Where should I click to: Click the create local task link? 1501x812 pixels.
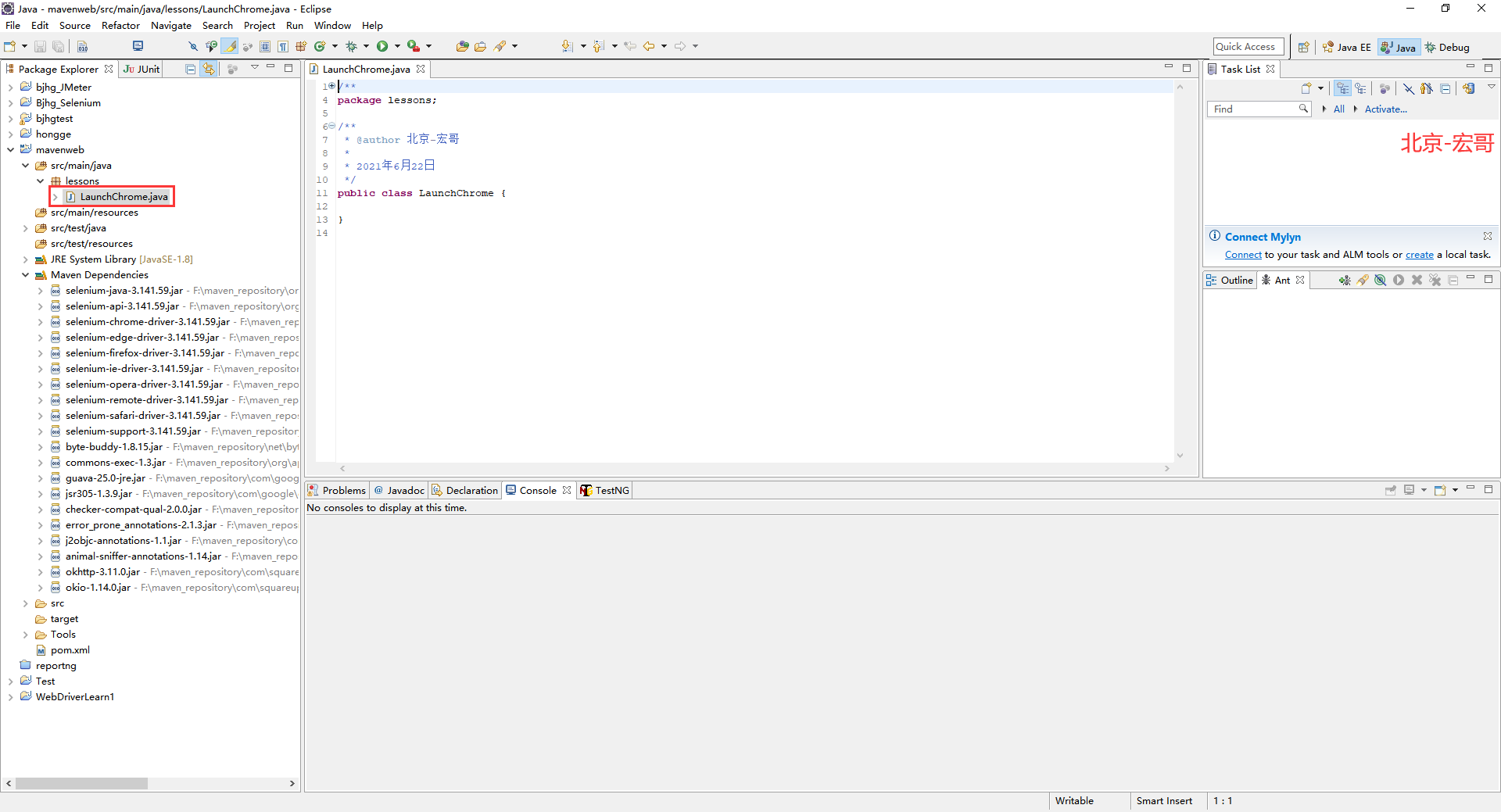pos(1419,255)
